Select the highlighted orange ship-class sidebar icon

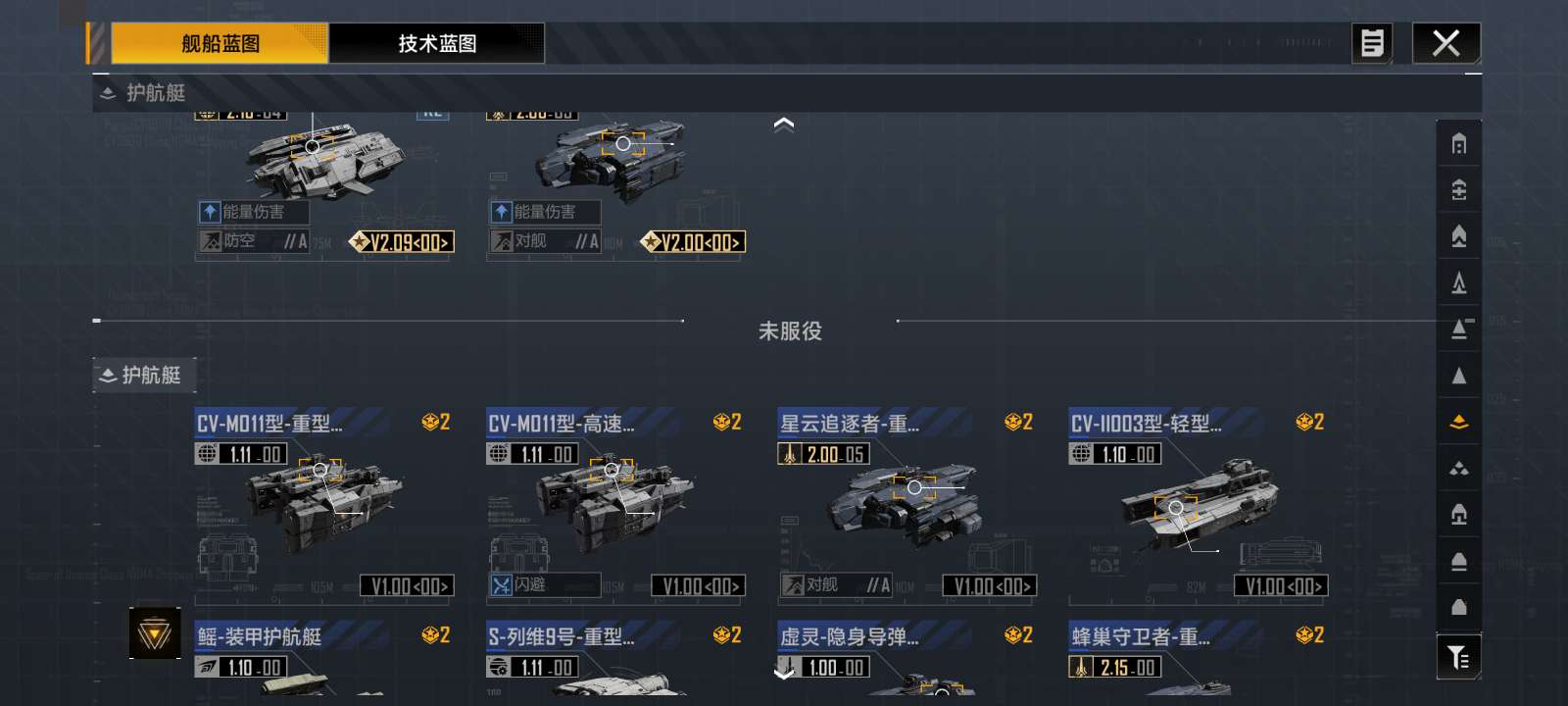point(1458,422)
